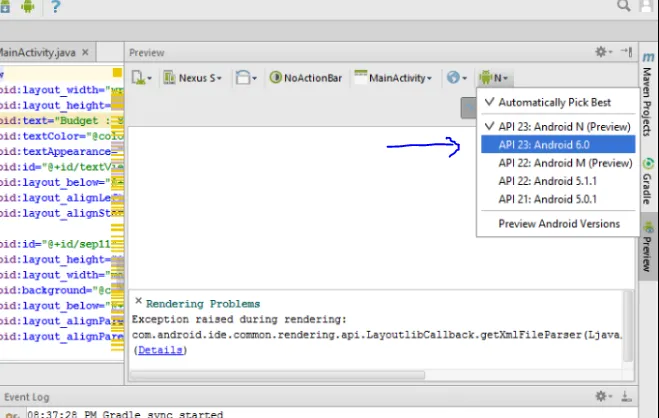Open the Preview panel gear settings
This screenshot has height=418, width=659.
pos(604,52)
